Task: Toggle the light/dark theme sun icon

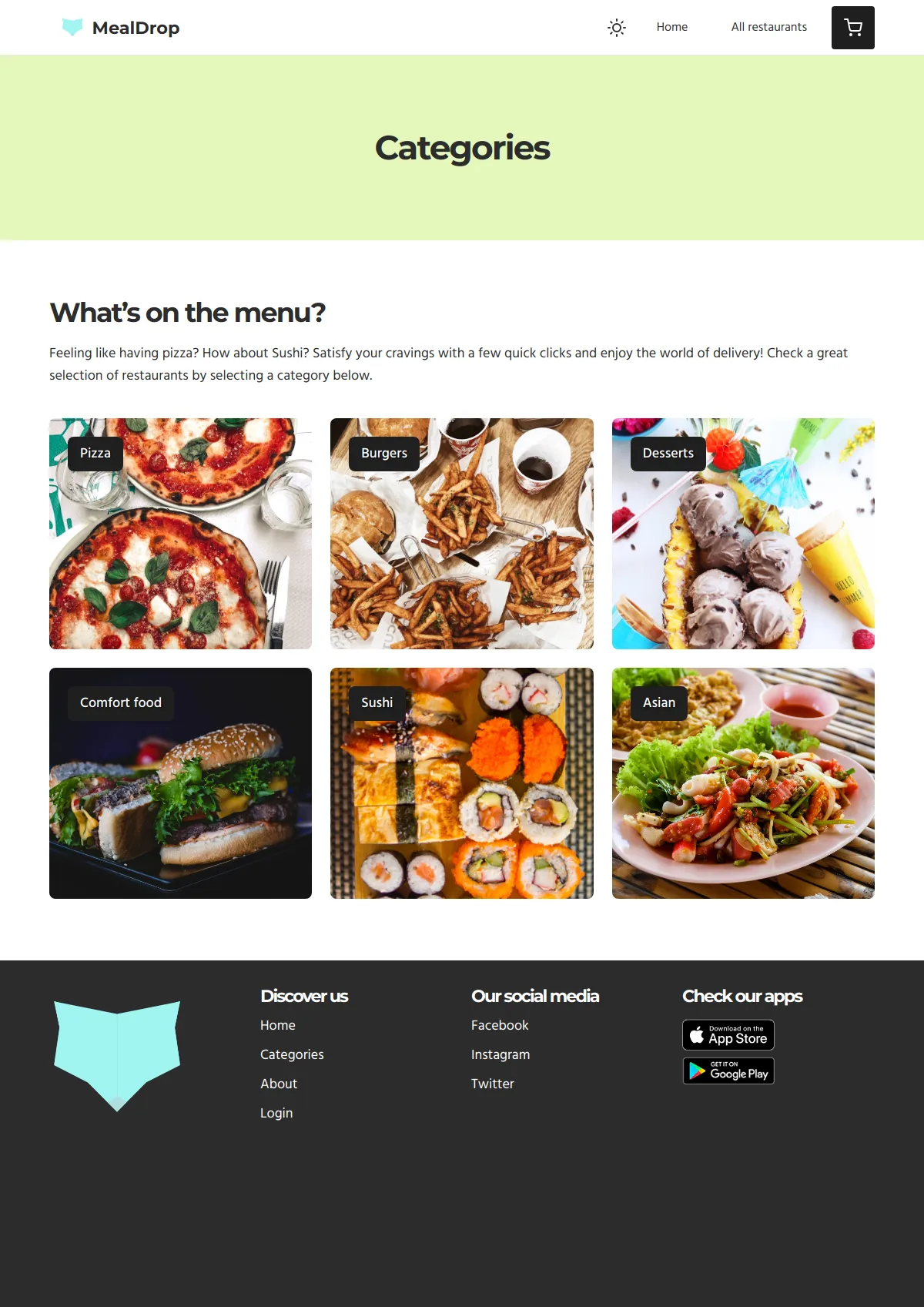Action: click(x=617, y=28)
